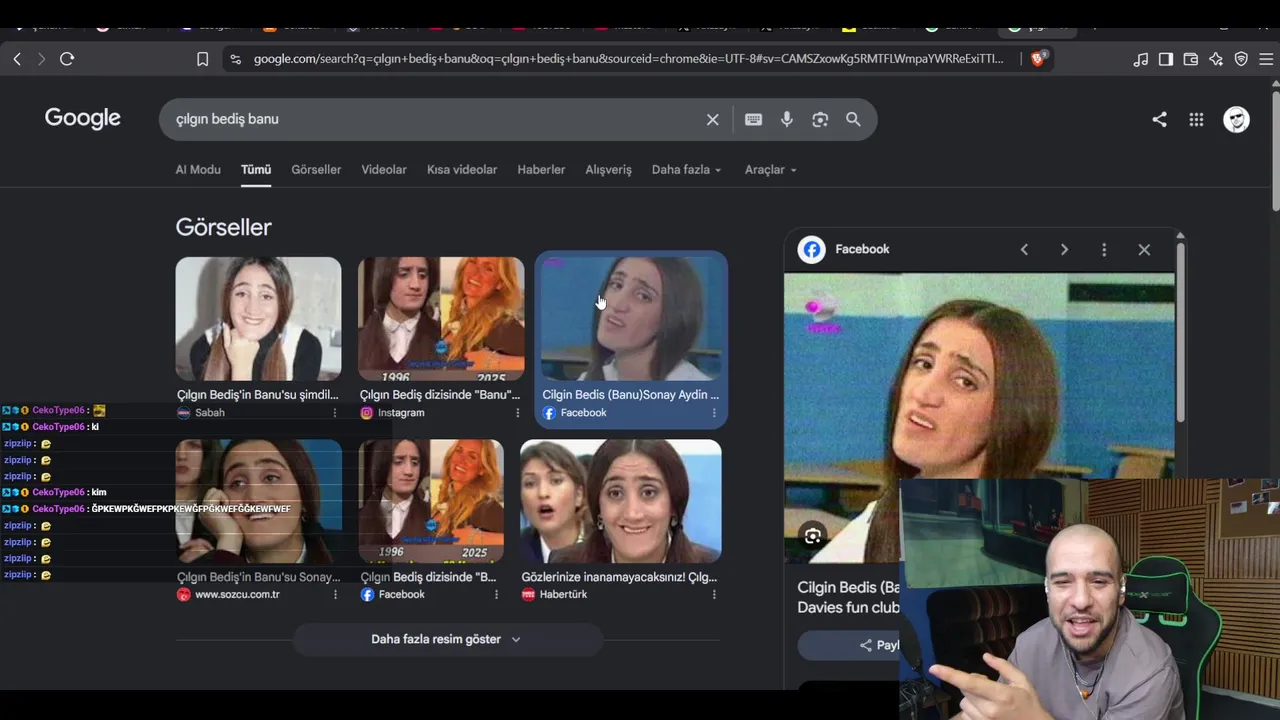Open the Google account profile avatar
Image resolution: width=1280 pixels, height=720 pixels.
tap(1237, 120)
